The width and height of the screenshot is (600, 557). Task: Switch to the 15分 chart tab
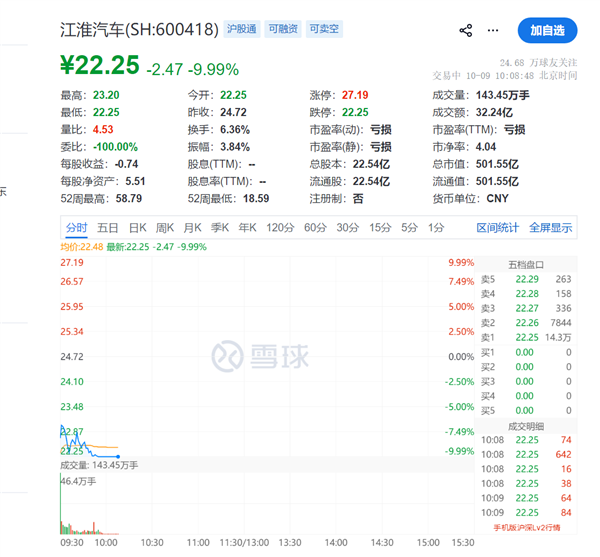[x=380, y=228]
